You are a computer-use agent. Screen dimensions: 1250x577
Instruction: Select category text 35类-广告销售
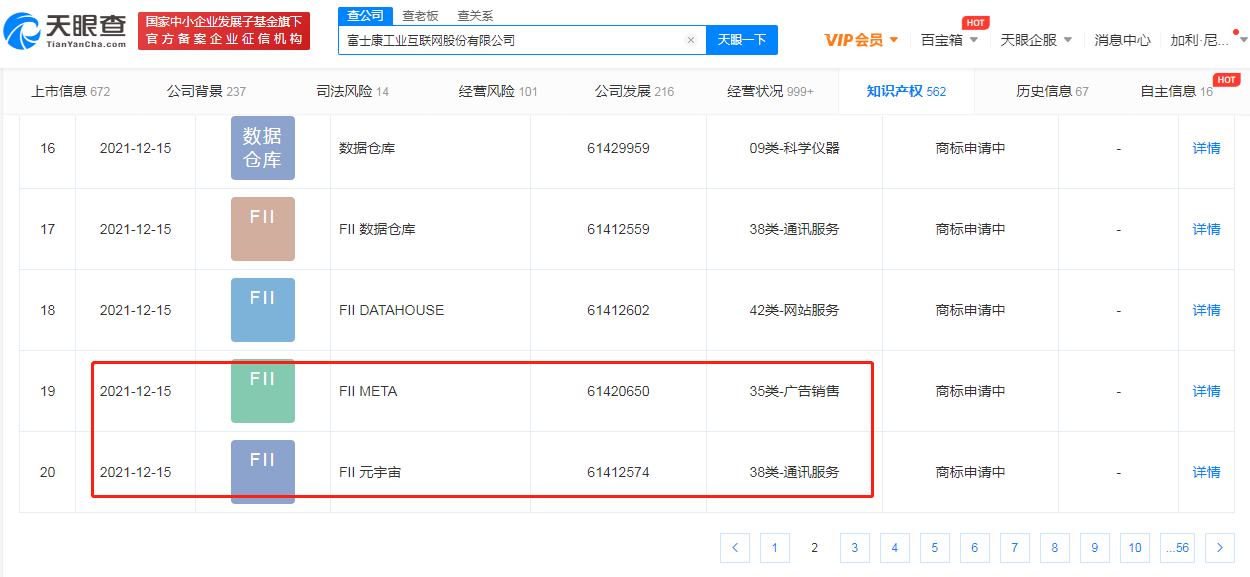click(794, 391)
